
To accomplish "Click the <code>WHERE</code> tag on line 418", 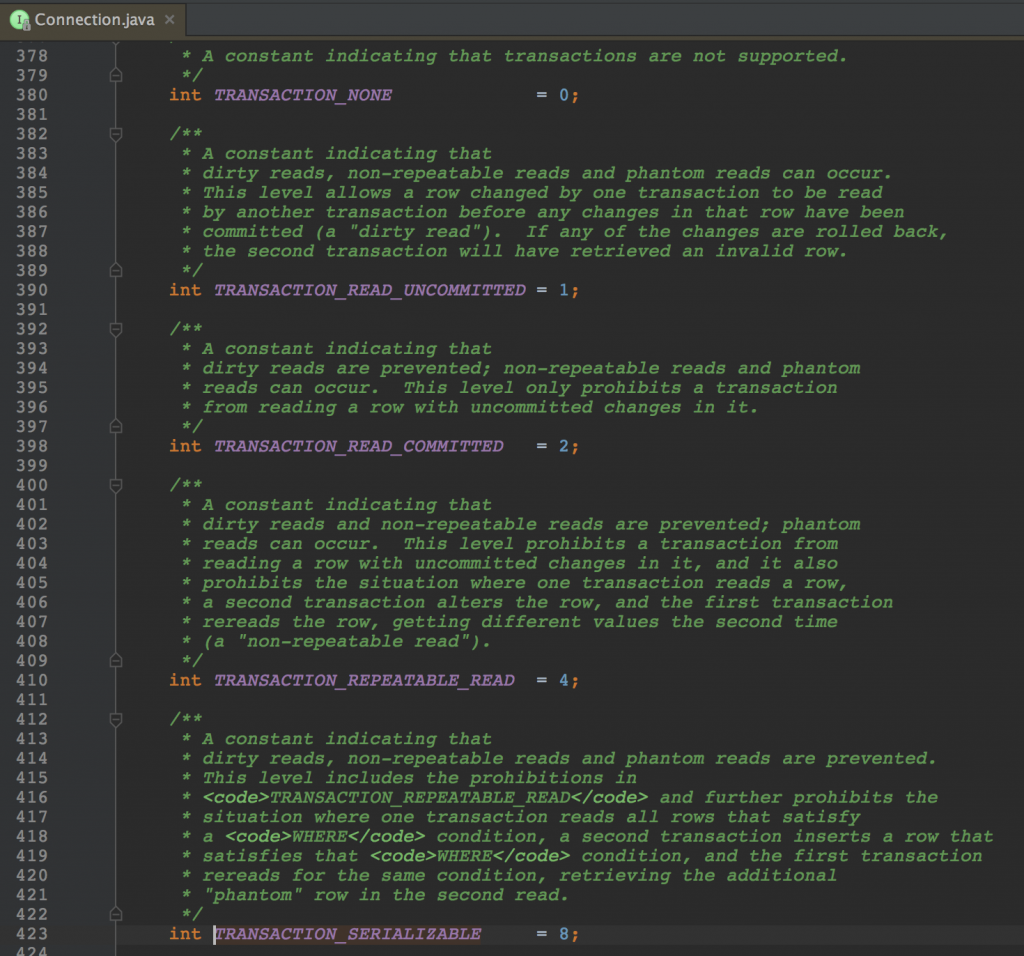I will click(325, 837).
